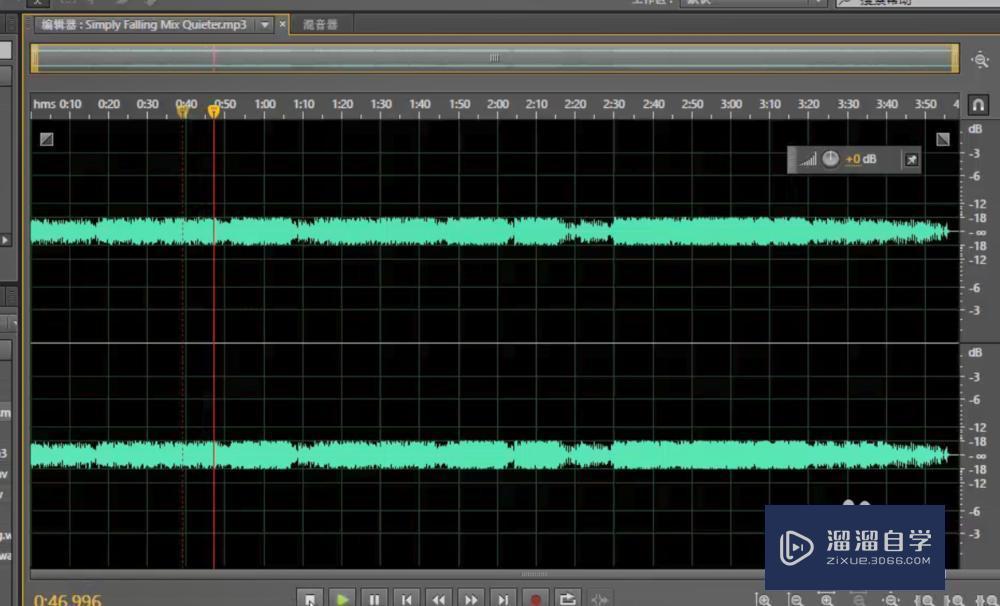Click the left yellow edge of overview bar

[34, 58]
